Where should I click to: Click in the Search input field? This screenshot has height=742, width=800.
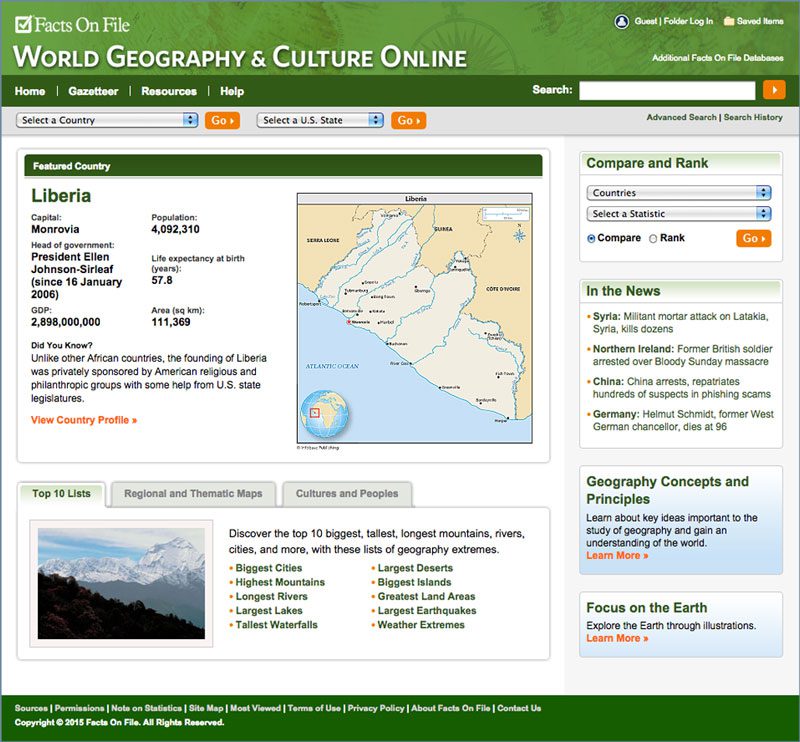point(667,90)
